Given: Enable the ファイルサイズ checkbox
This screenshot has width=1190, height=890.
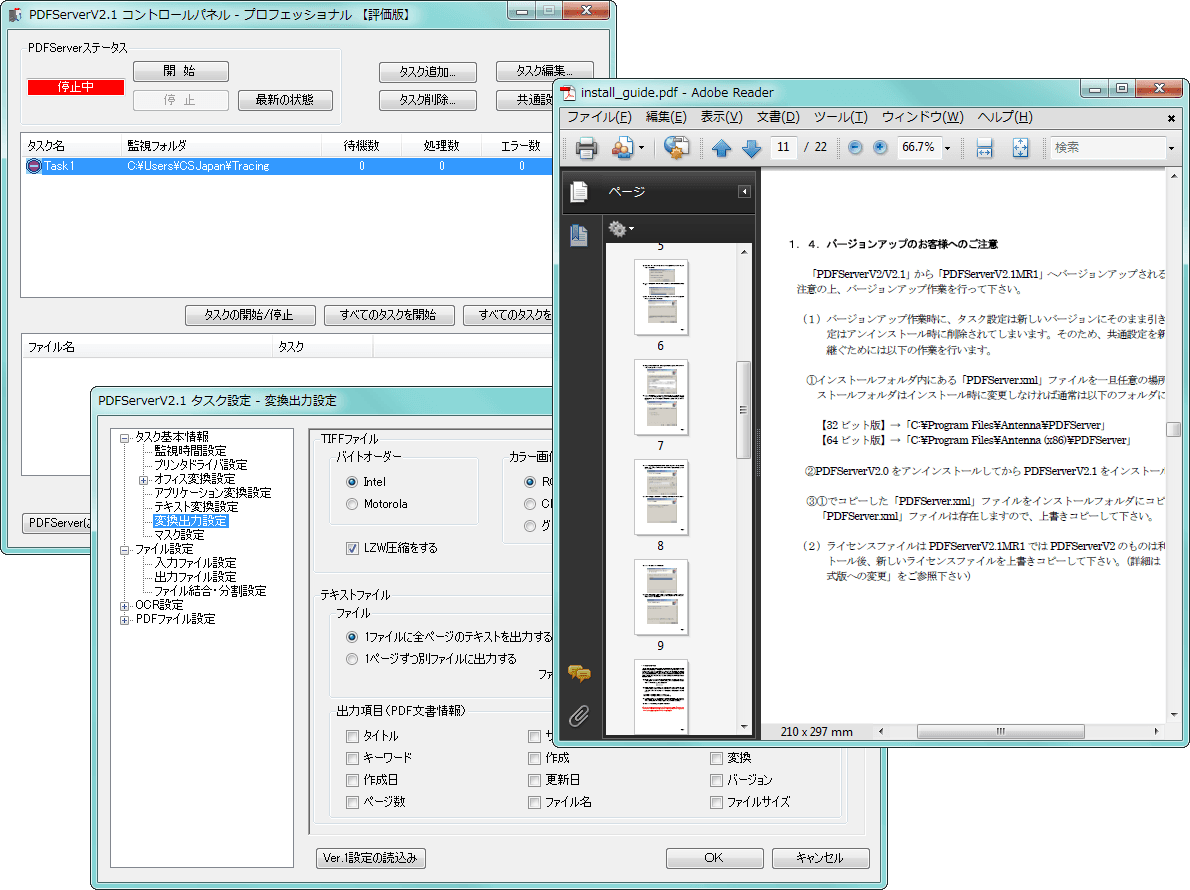Looking at the screenshot, I should (x=716, y=802).
